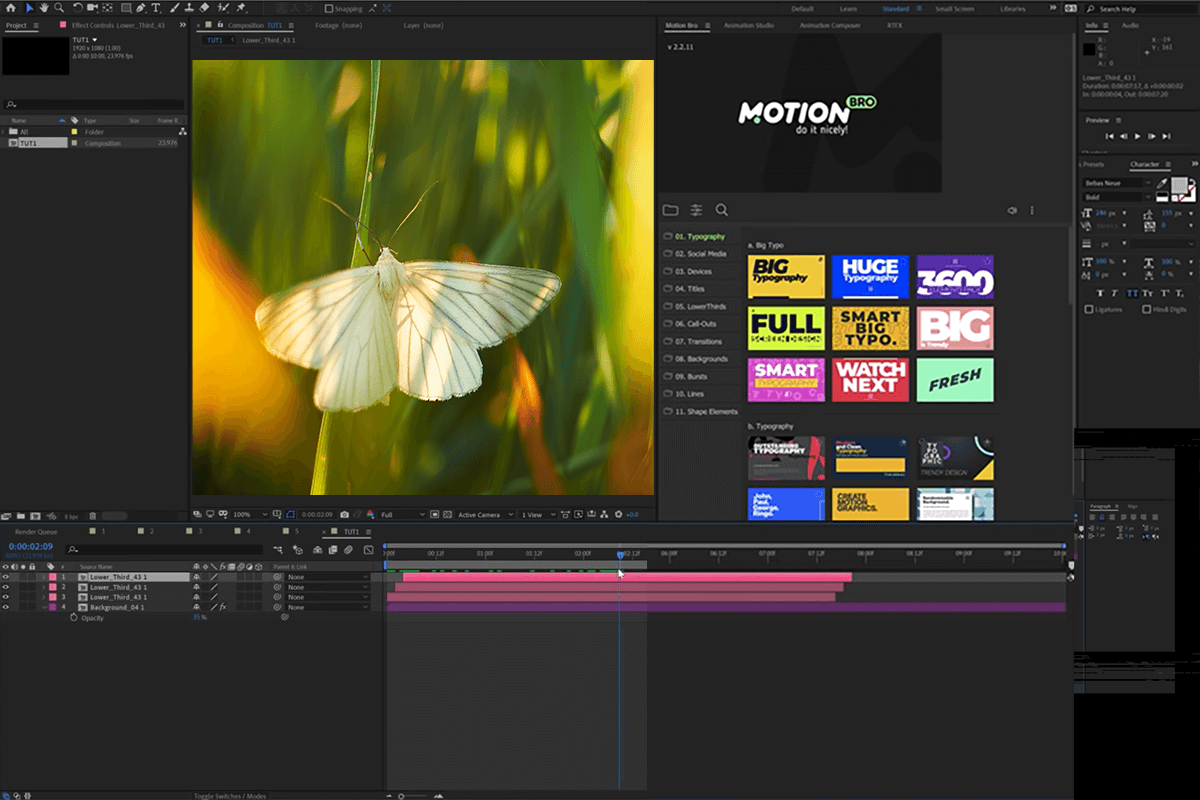
Task: Activate the Rotation tool
Action: click(x=77, y=8)
